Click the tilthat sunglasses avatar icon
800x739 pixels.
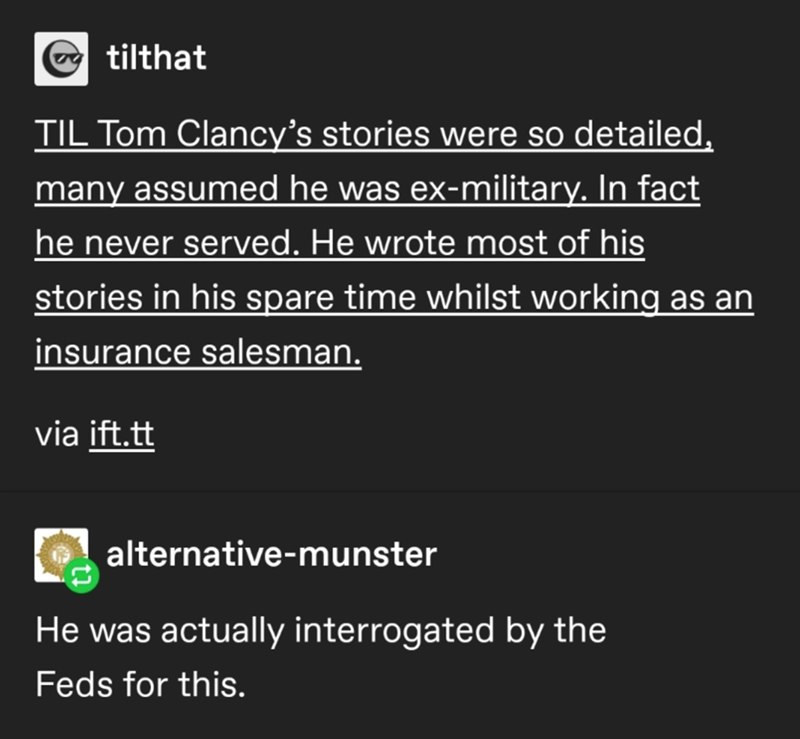pyautogui.click(x=60, y=58)
